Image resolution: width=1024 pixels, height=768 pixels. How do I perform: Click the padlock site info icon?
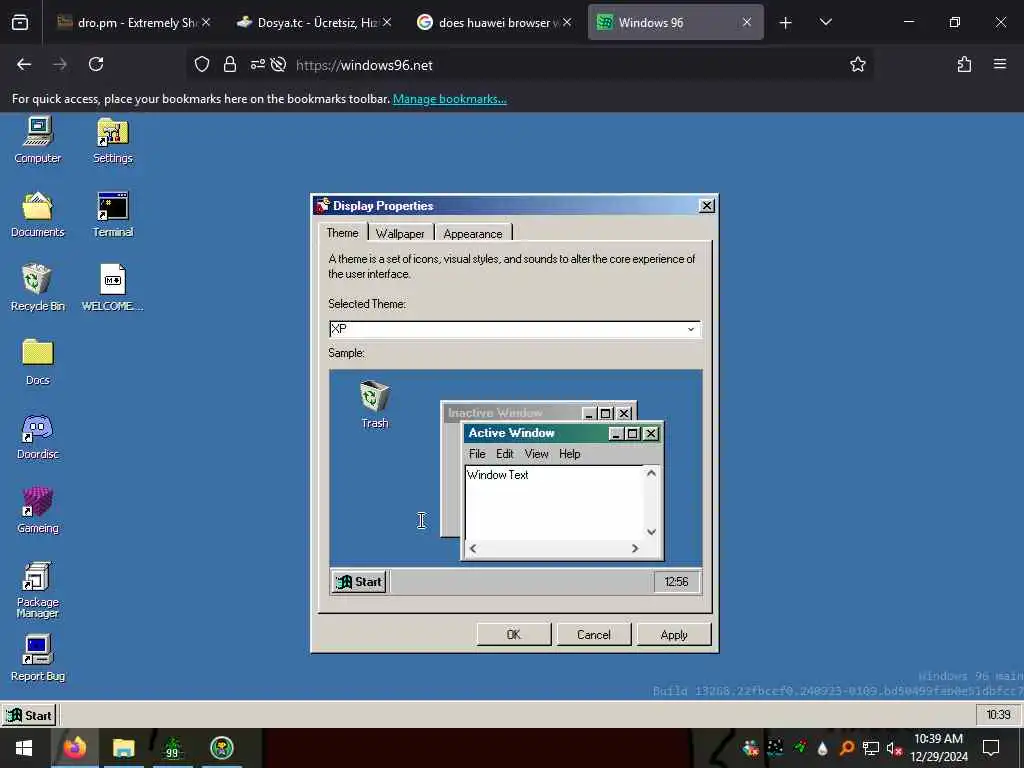click(x=229, y=64)
